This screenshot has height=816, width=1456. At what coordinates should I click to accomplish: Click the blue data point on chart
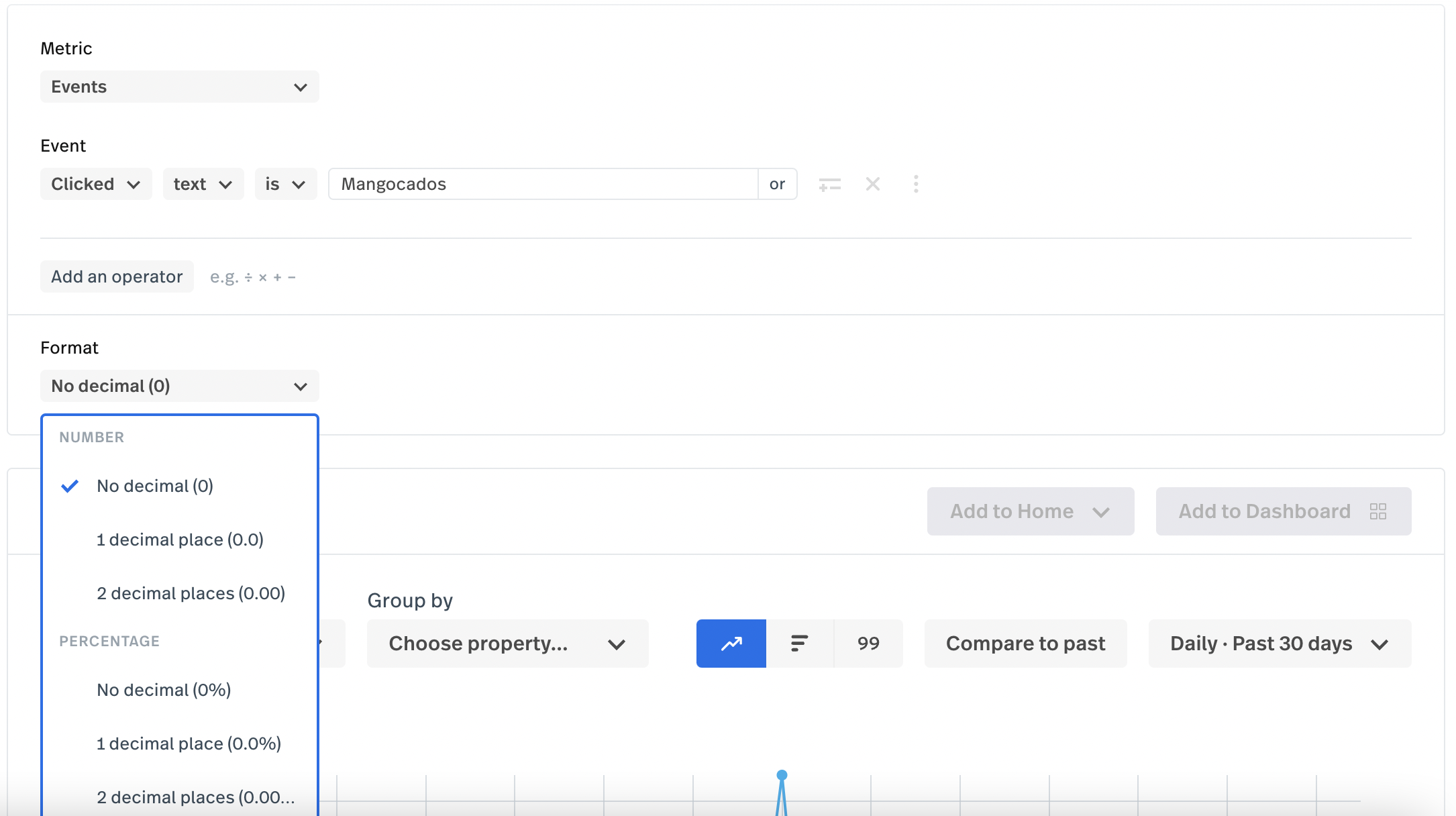coord(782,775)
